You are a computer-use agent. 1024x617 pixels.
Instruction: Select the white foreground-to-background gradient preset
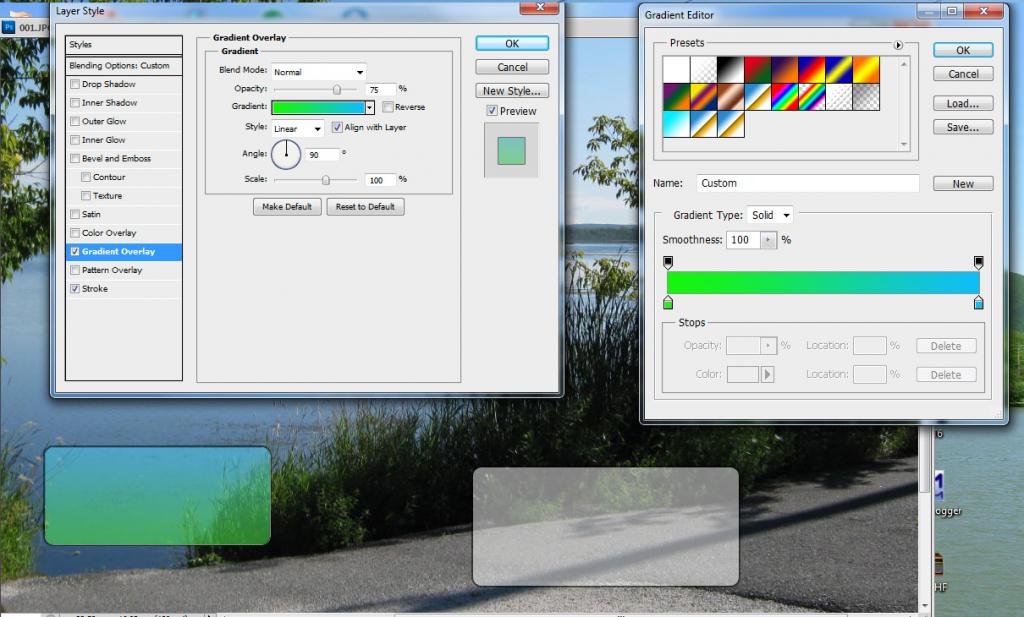676,69
